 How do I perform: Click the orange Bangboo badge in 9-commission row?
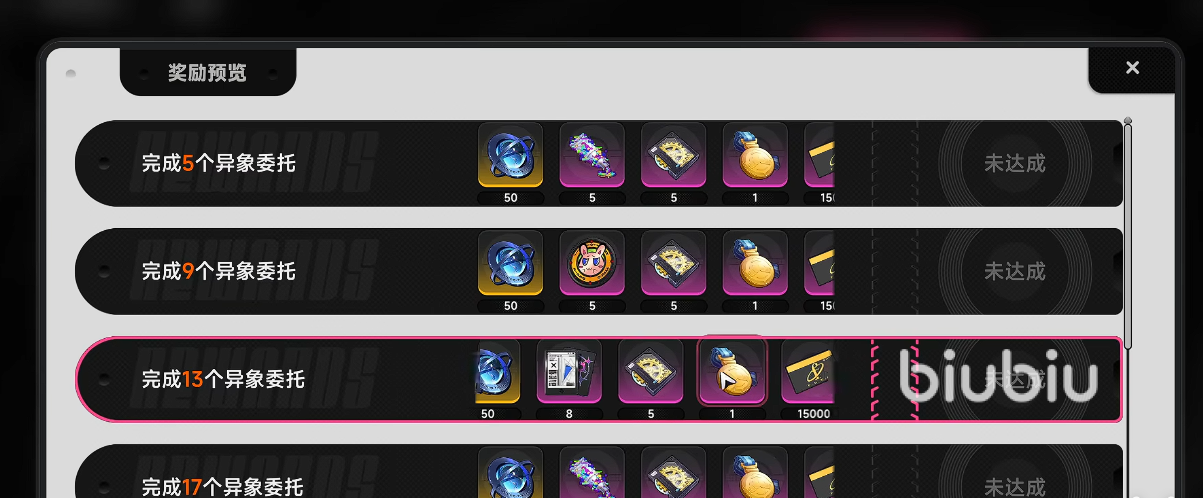click(x=592, y=263)
